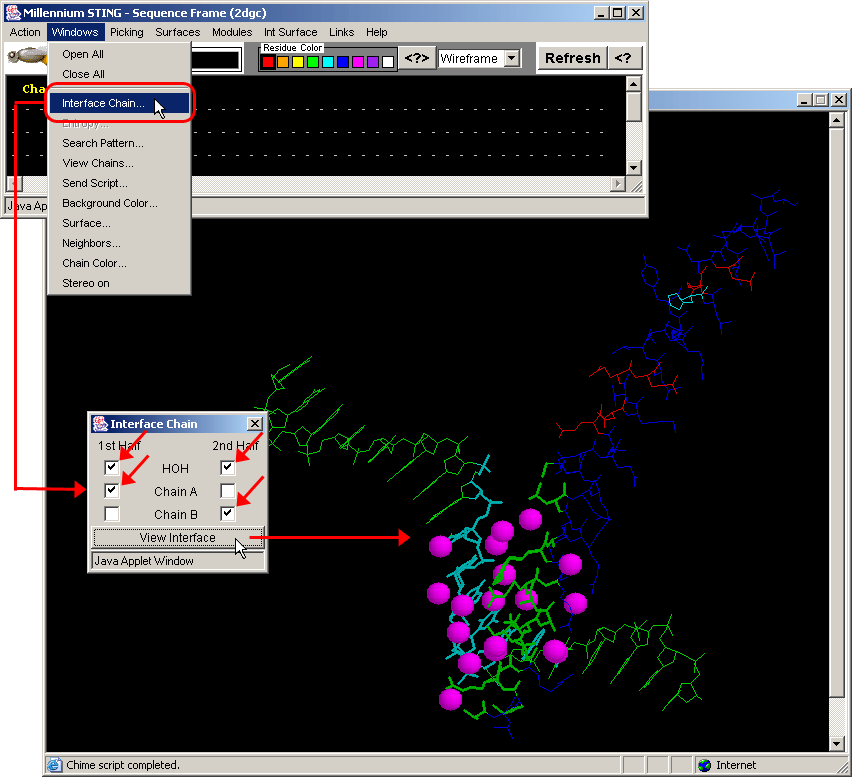Click the black input field in toolbar

click(x=216, y=60)
